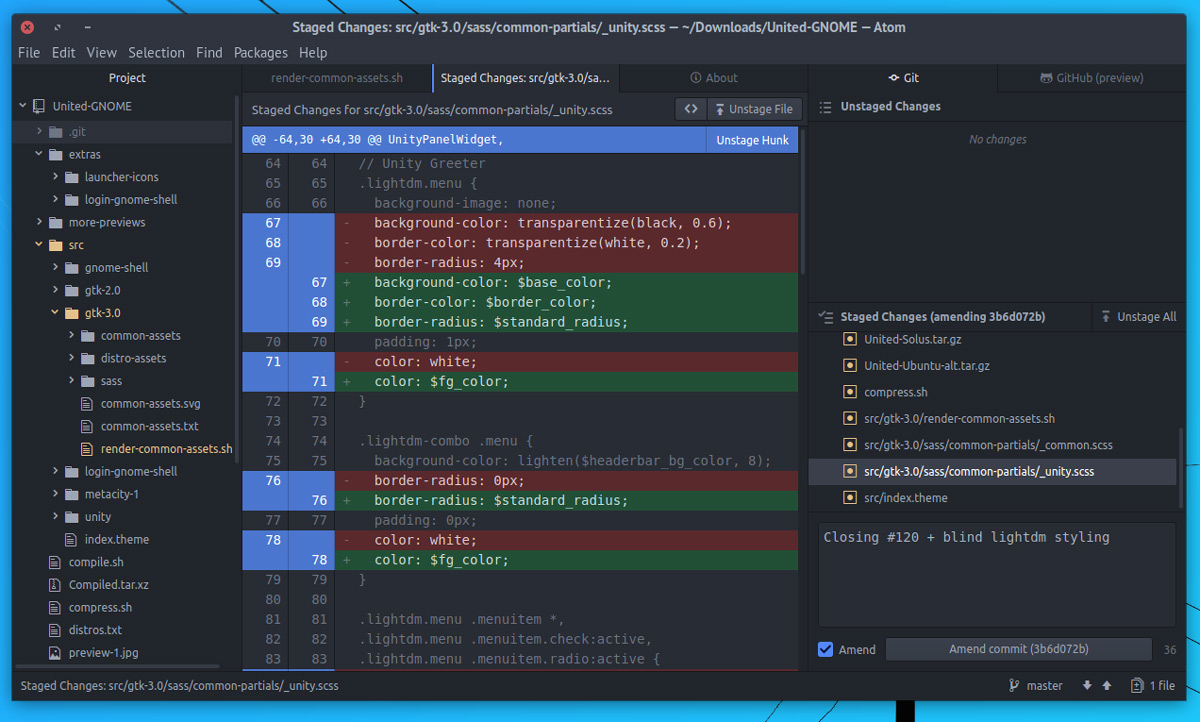This screenshot has width=1200, height=722.
Task: Collapse the United-GNOME root folder chevron
Action: click(x=23, y=106)
